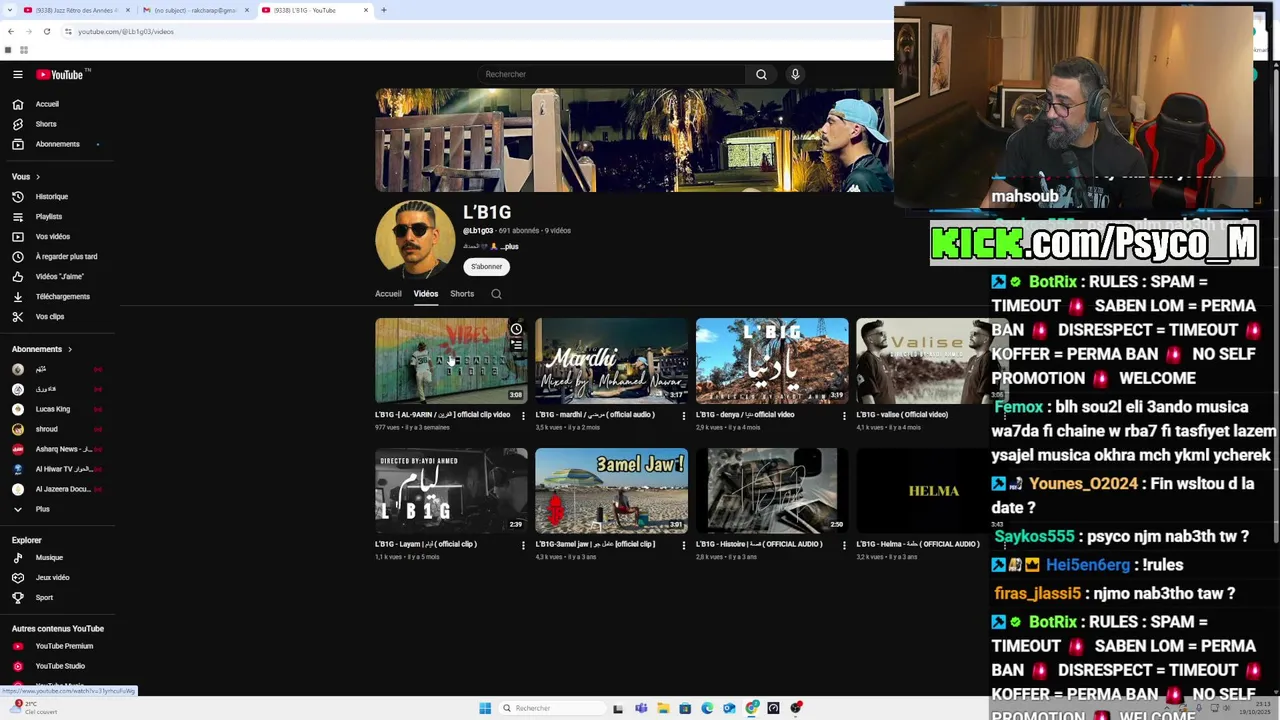Screen dimensions: 1280x720
Task: Open Abonnements in left sidebar
Action: (57, 144)
